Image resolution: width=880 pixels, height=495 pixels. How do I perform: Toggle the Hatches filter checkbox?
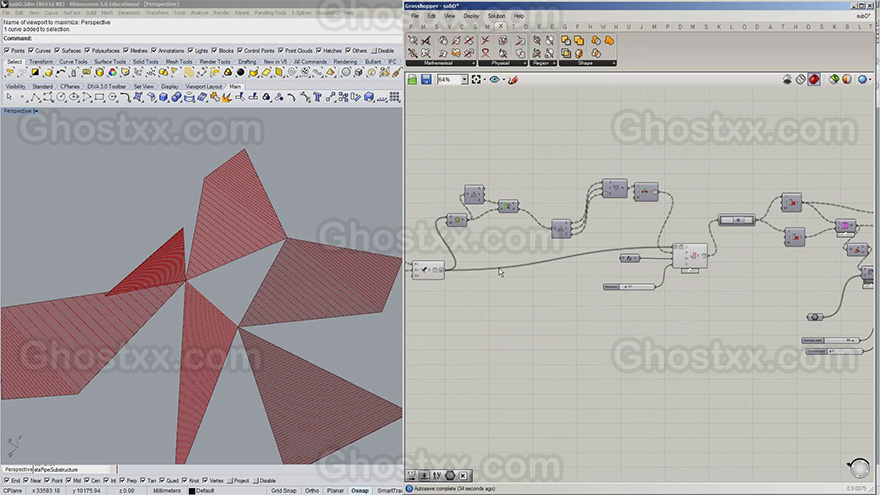point(319,51)
